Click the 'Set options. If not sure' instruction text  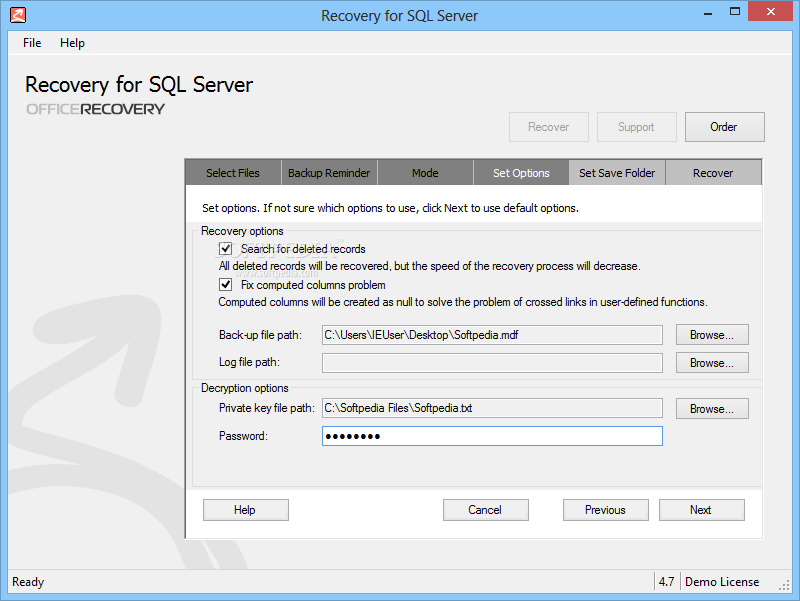[390, 208]
